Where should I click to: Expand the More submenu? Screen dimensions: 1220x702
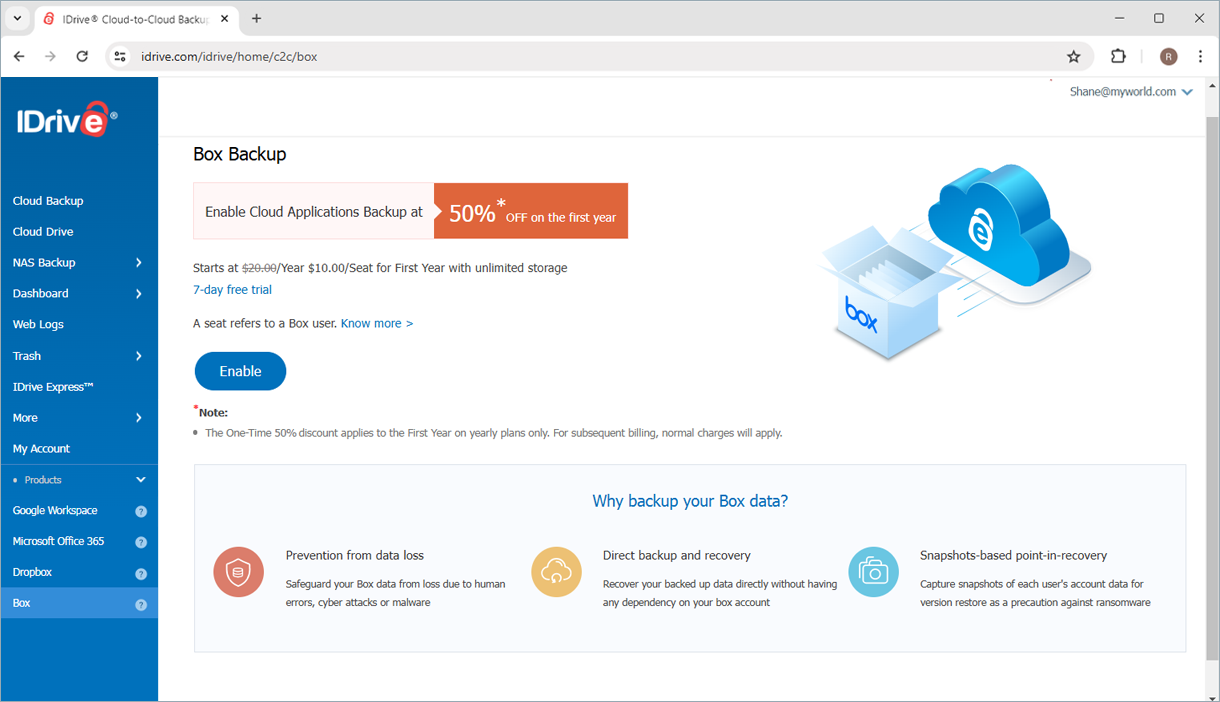pyautogui.click(x=138, y=418)
